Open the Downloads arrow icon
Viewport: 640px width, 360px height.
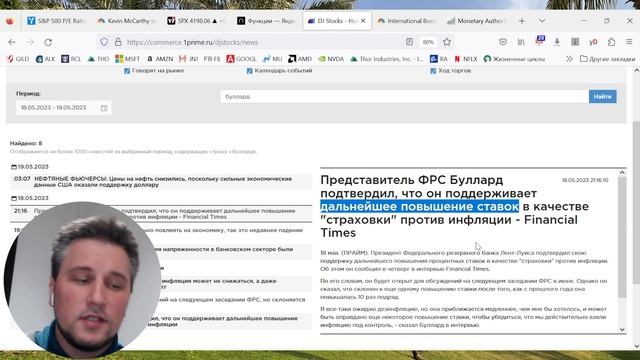pyautogui.click(x=557, y=42)
